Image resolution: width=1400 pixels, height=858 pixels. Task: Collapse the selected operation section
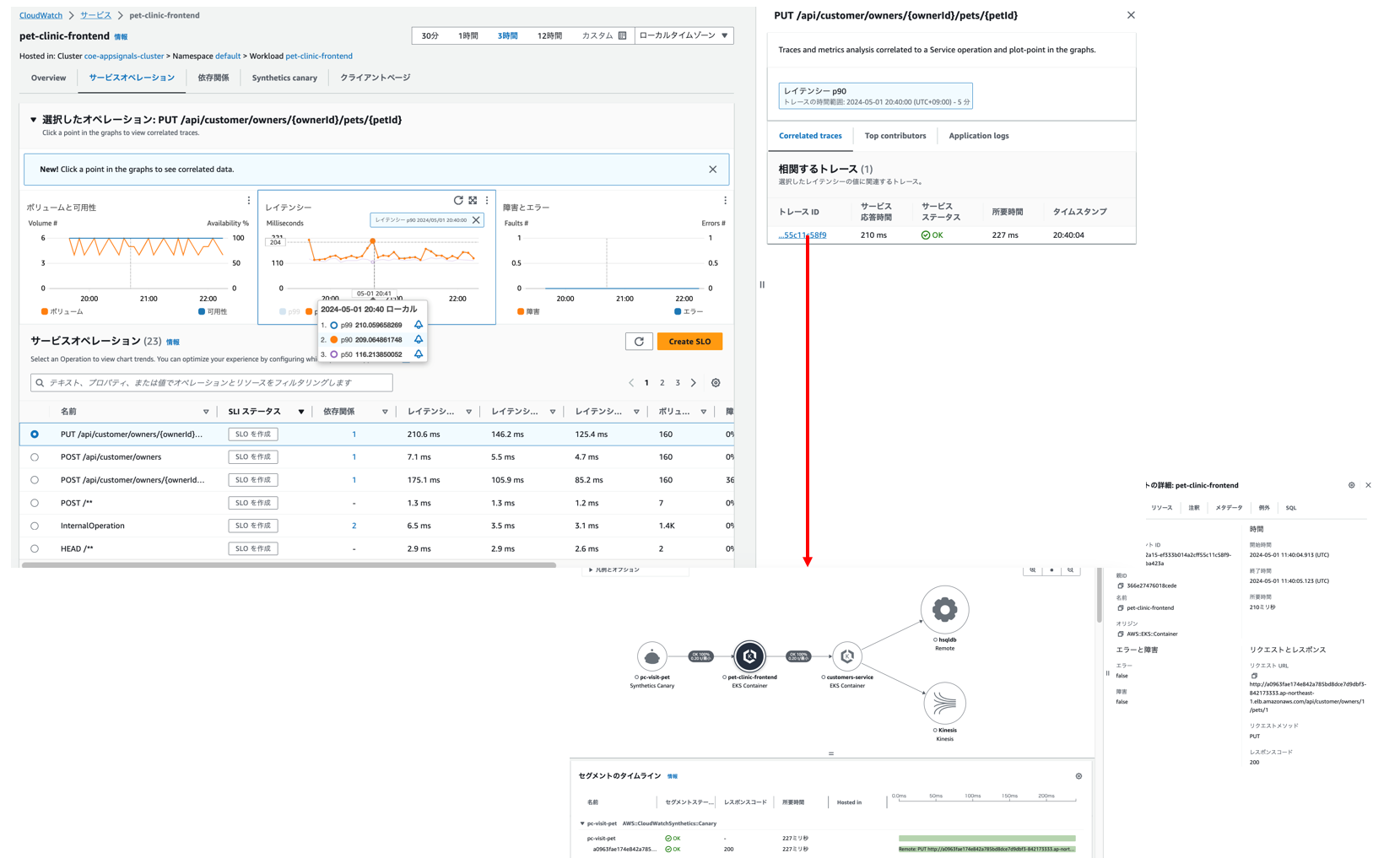point(34,120)
